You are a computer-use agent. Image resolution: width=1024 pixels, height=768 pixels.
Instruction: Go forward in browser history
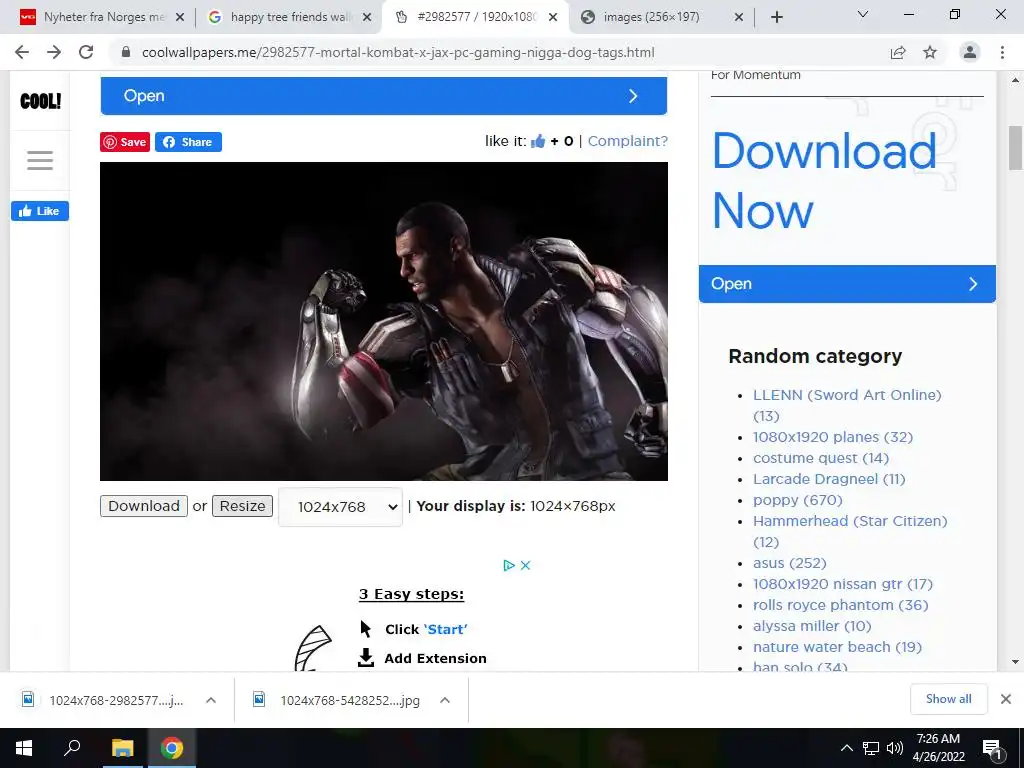pos(54,52)
